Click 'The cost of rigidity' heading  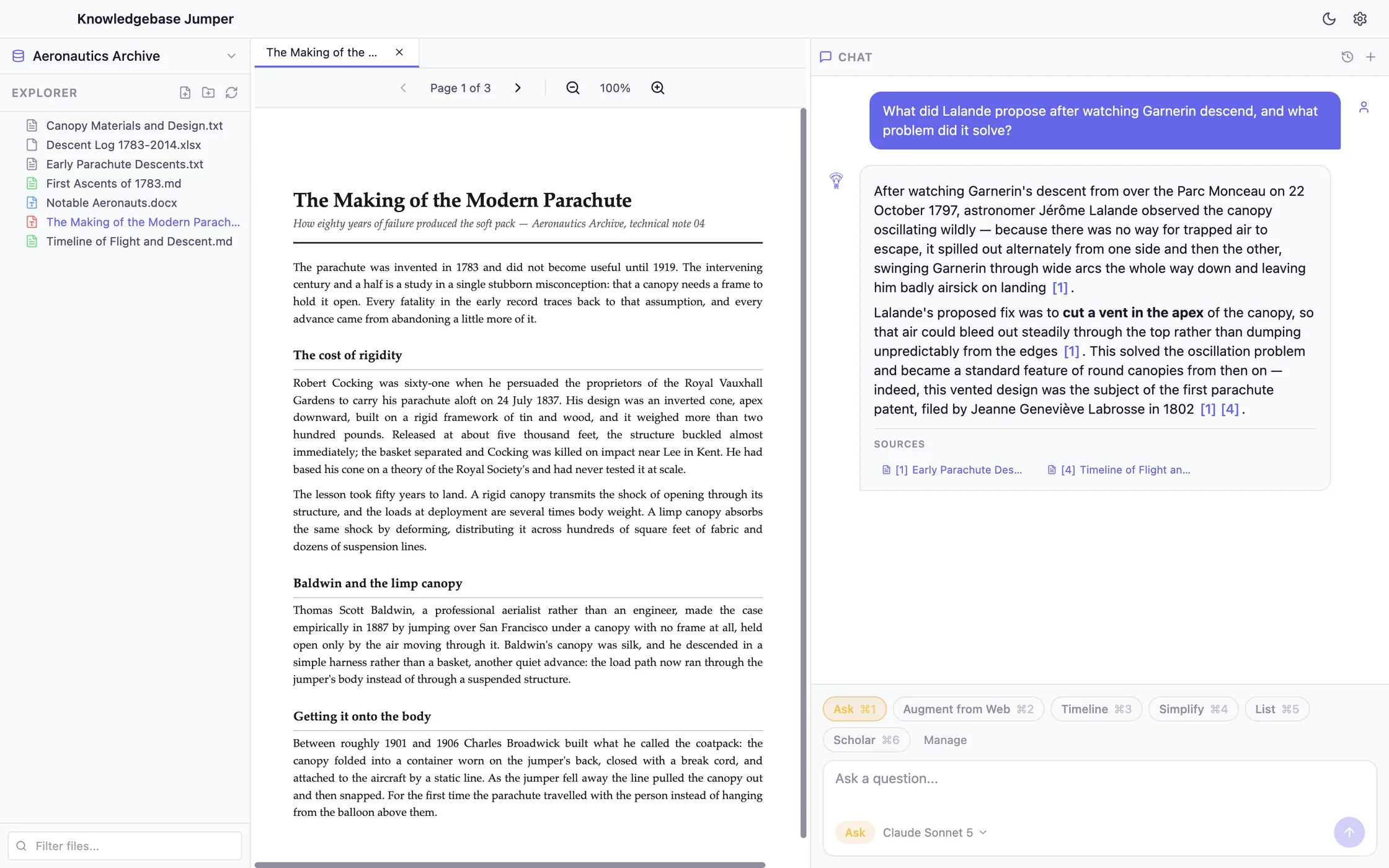(347, 355)
